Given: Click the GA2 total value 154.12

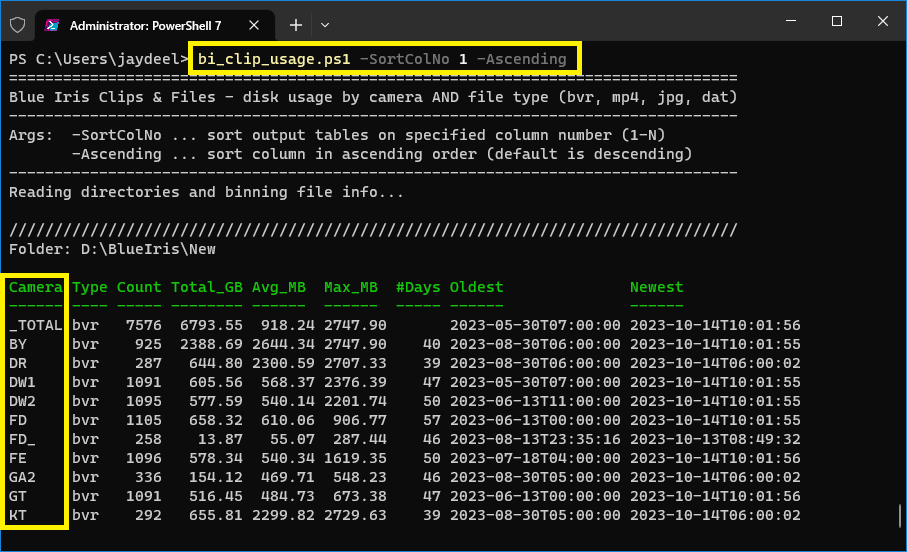Looking at the screenshot, I should pos(216,478).
